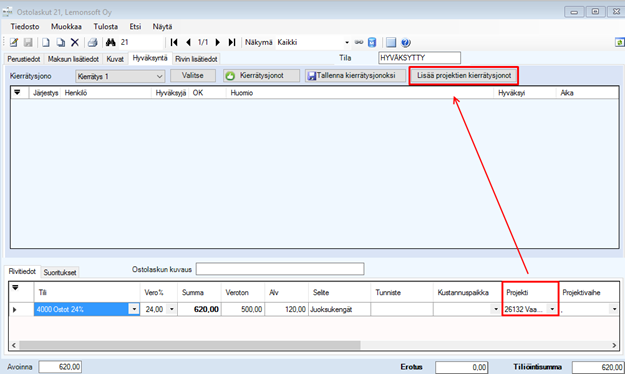Click the Tila field showing HYVÄKSYTTY
The width and height of the screenshot is (625, 374).
coord(419,58)
